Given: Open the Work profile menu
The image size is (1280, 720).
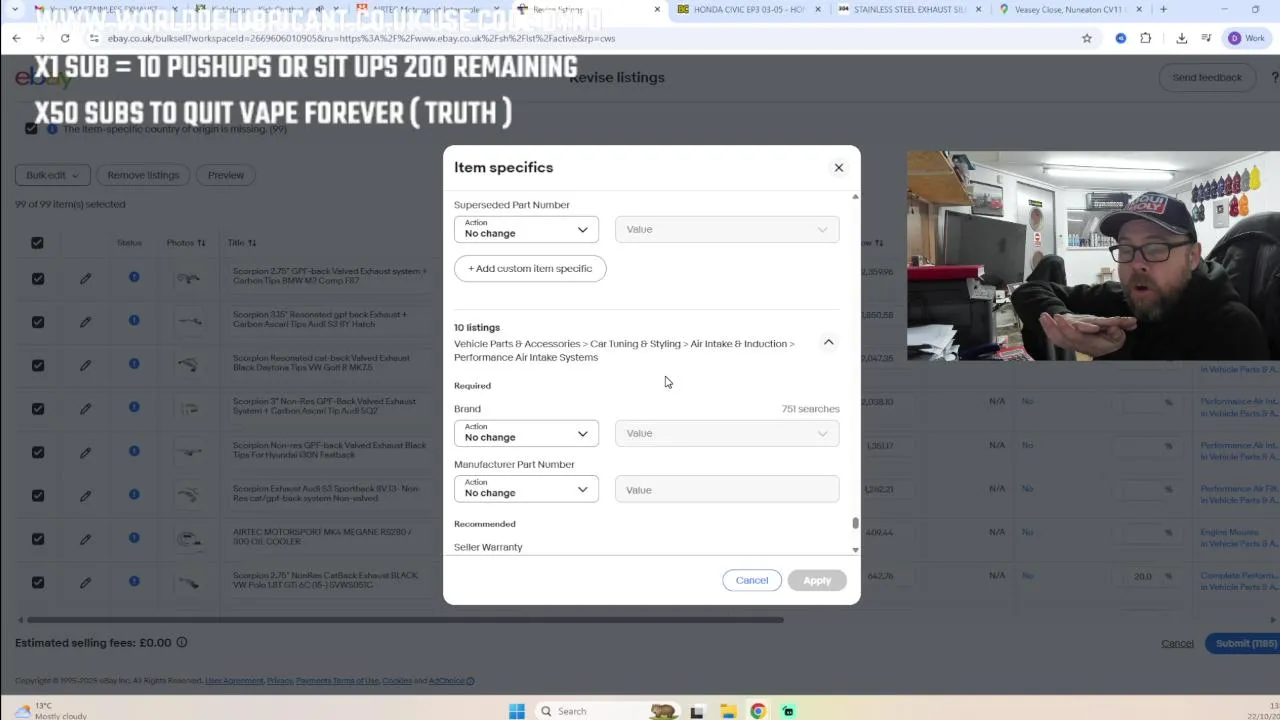Looking at the screenshot, I should tap(1246, 38).
